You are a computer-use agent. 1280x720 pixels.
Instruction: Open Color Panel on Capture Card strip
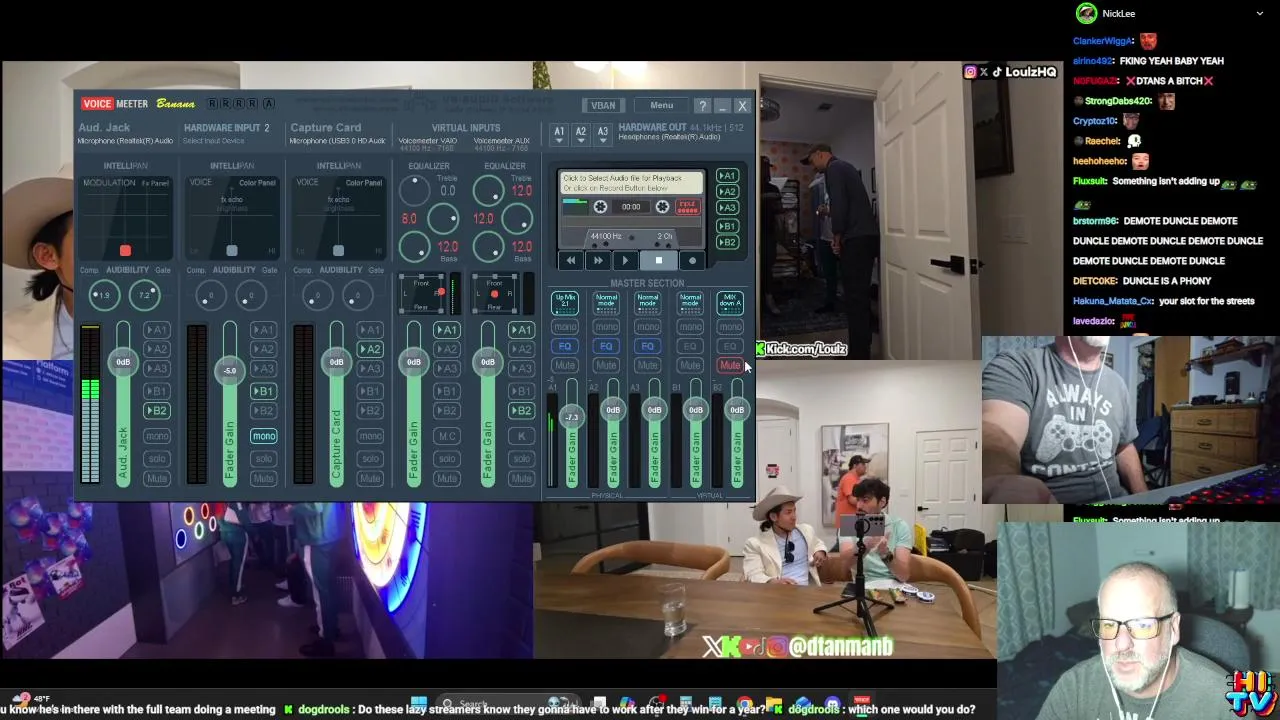coord(364,183)
